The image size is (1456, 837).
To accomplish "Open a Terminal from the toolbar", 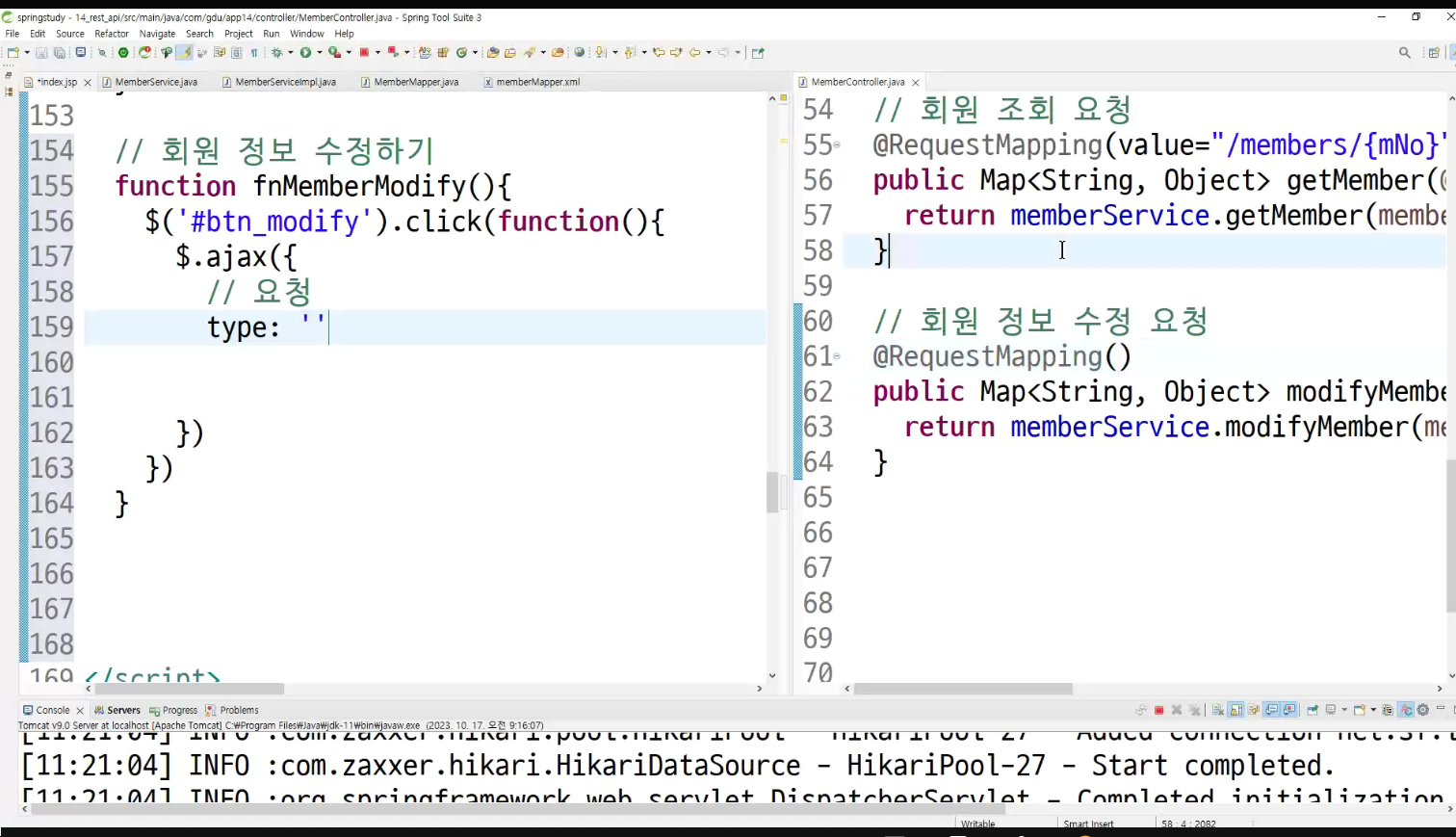I will 81,52.
